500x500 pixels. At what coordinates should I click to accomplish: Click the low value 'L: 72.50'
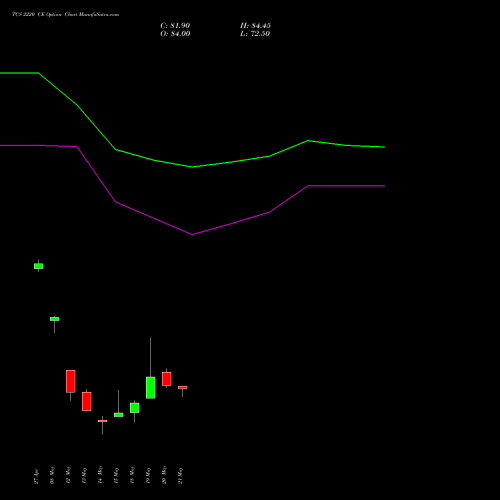(255, 34)
